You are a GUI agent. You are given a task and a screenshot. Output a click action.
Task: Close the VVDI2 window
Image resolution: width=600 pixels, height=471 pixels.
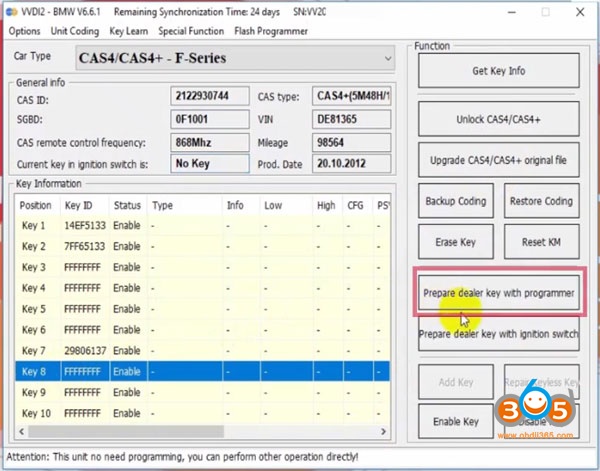pos(580,12)
